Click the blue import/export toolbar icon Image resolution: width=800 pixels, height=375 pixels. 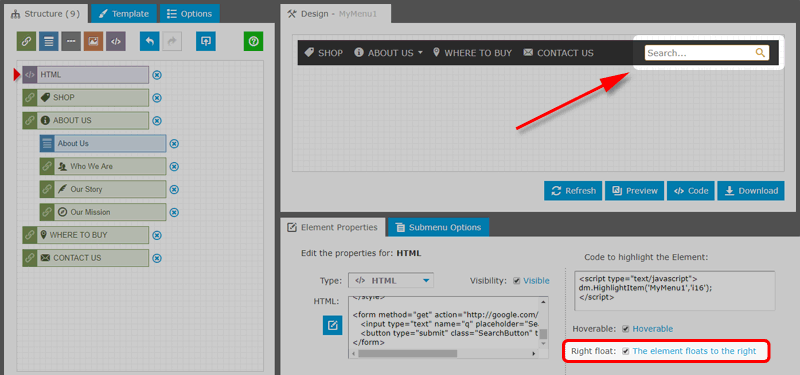(x=206, y=41)
